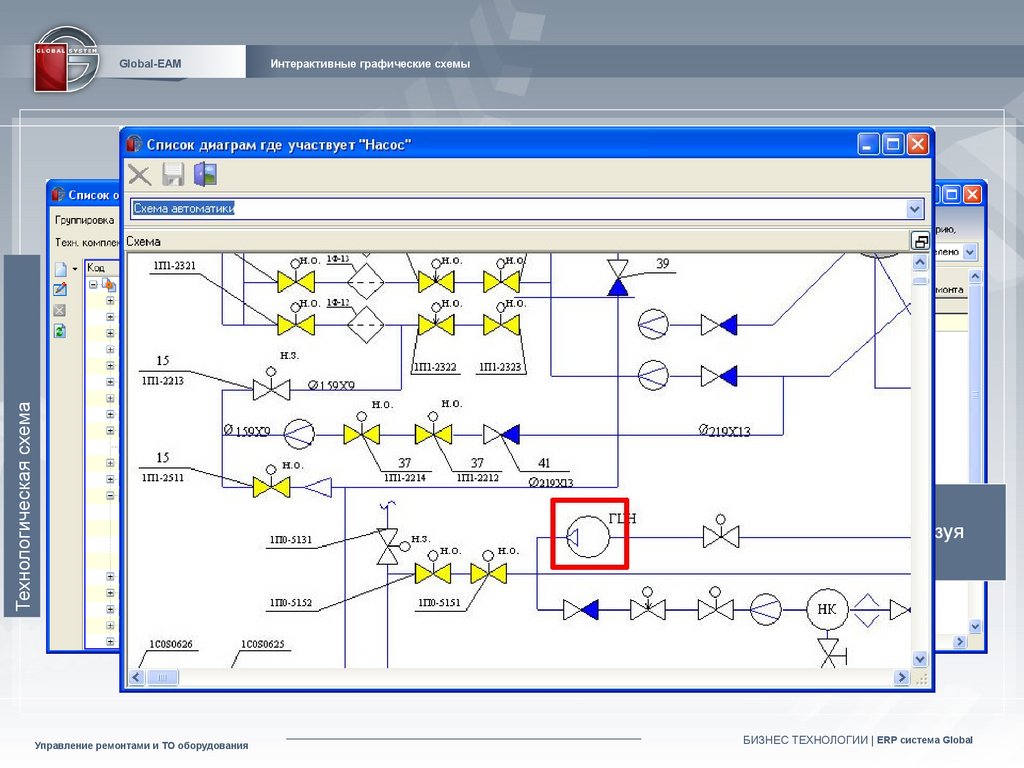Click the yellow valve labeled 1П1-2511
Viewport: 1024px width, 768px height.
[x=270, y=486]
